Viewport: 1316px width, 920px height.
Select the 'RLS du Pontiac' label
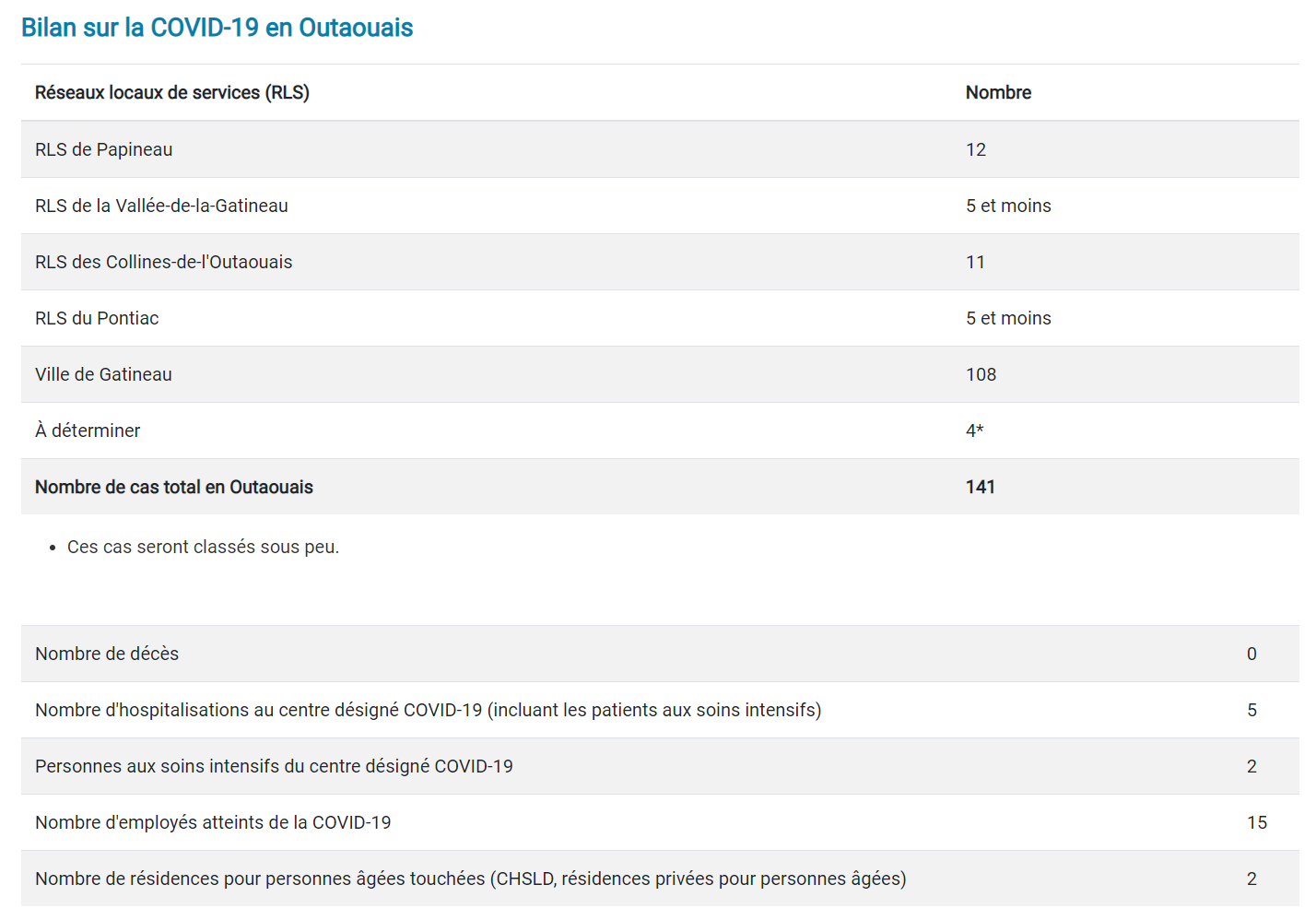click(x=97, y=318)
